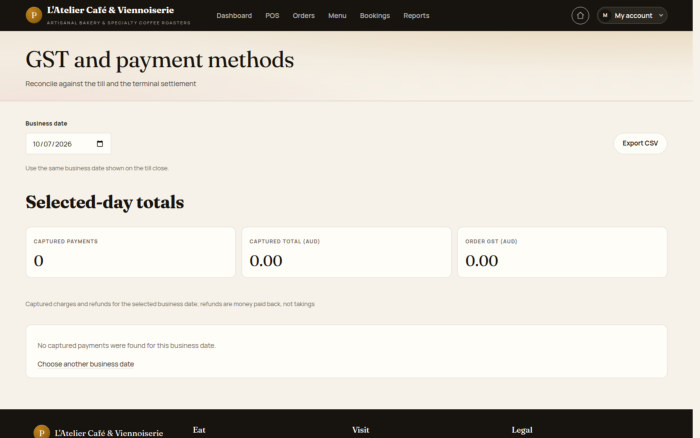Click the same business date hint text

coord(97,168)
